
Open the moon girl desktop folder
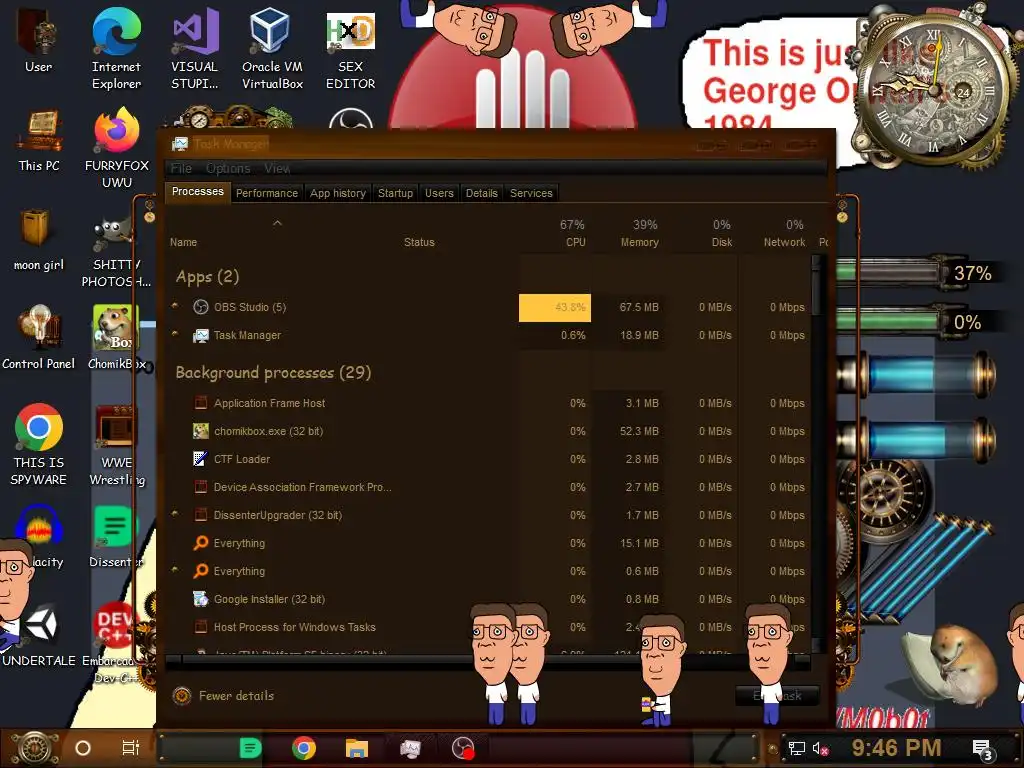point(39,240)
